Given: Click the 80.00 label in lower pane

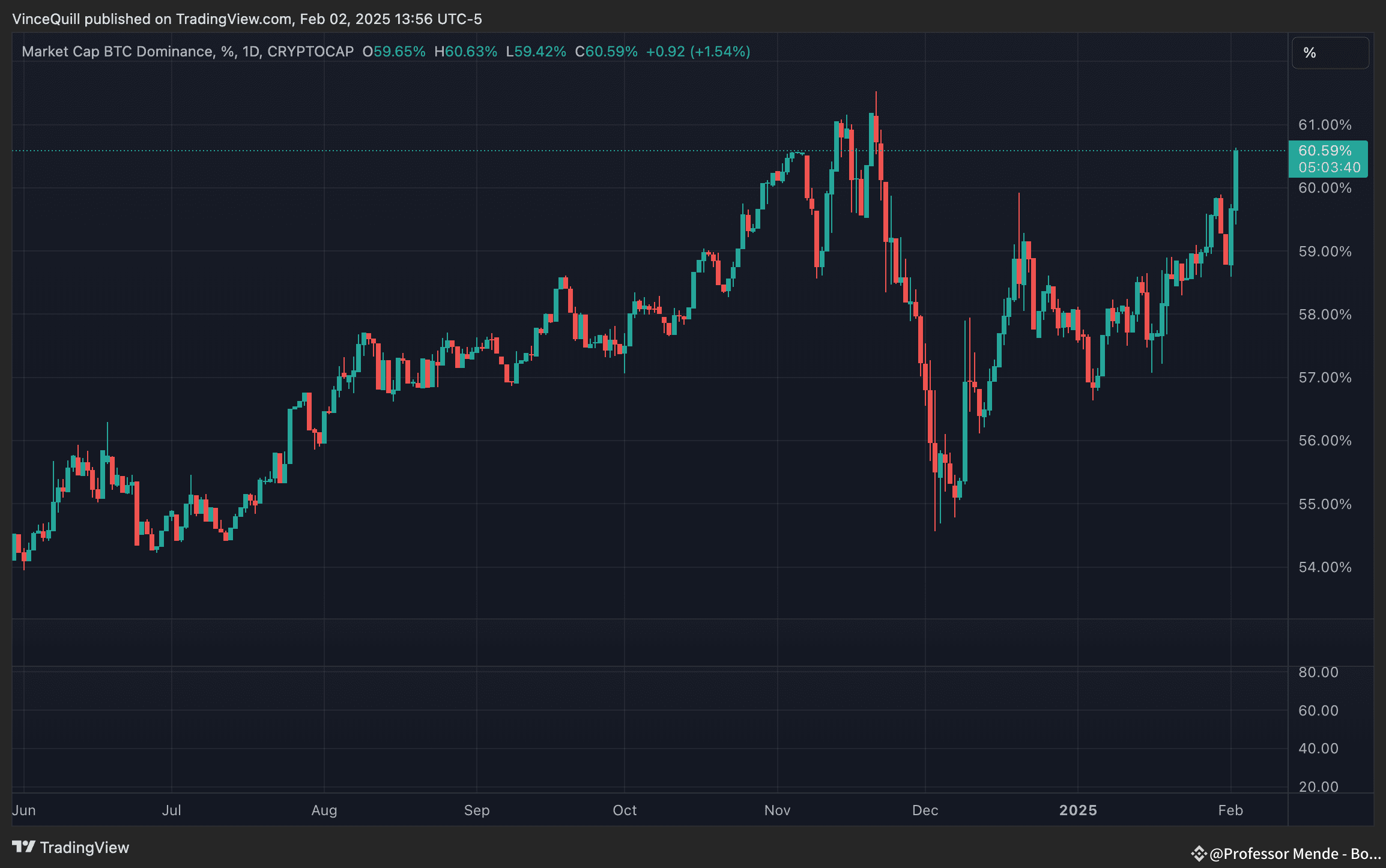Looking at the screenshot, I should click(1318, 672).
